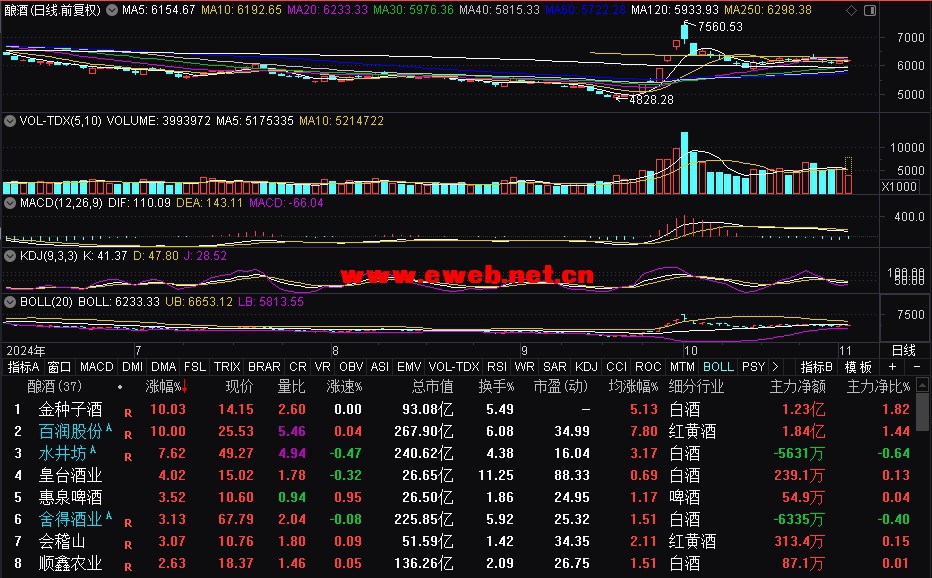Select the stock 水井坊
The width and height of the screenshot is (932, 578).
(x=62, y=453)
